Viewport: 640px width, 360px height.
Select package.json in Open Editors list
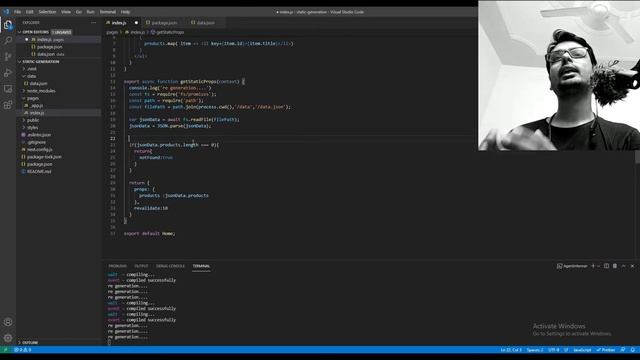tap(49, 47)
